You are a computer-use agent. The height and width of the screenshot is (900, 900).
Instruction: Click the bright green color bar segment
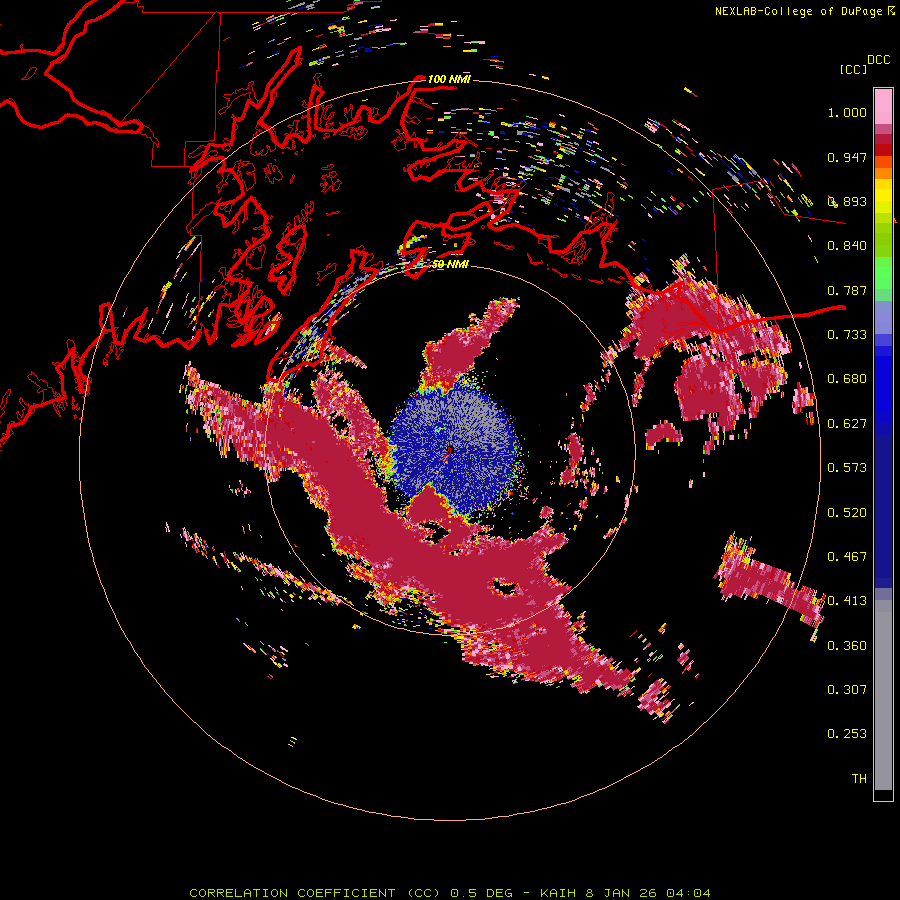(x=883, y=273)
